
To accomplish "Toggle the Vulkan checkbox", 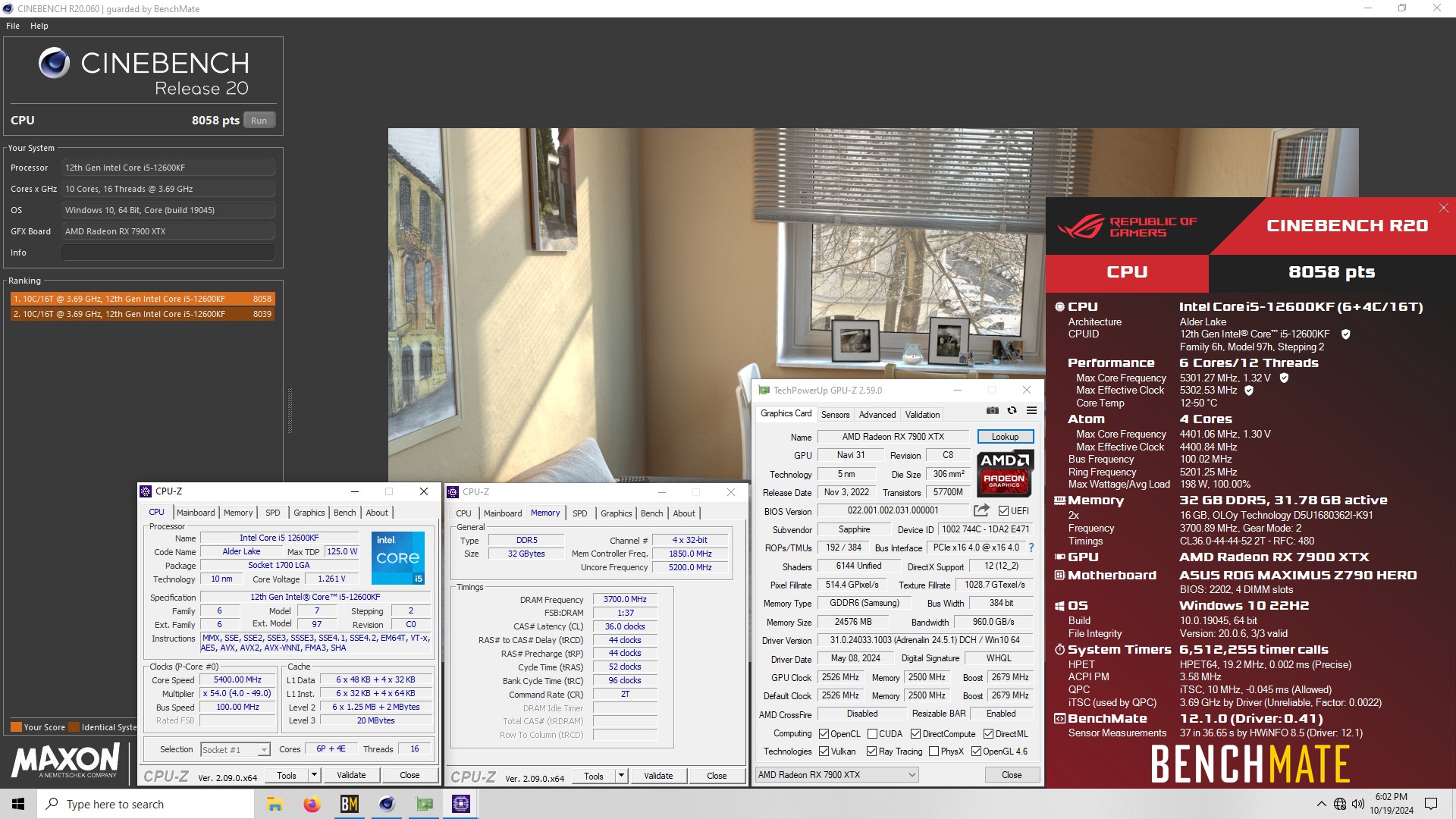I will click(x=824, y=752).
